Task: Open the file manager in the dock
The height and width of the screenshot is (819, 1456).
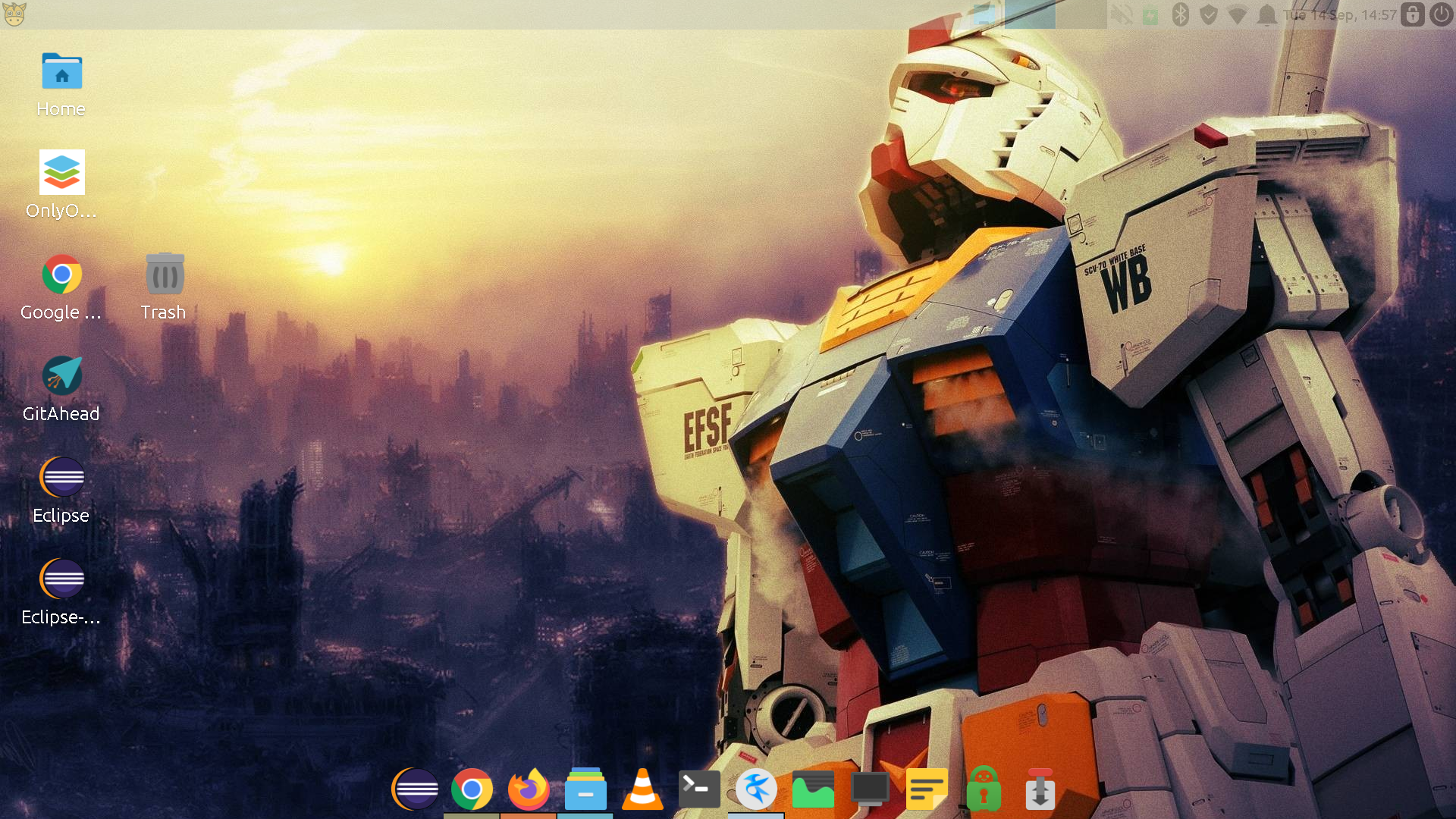Action: (x=585, y=789)
